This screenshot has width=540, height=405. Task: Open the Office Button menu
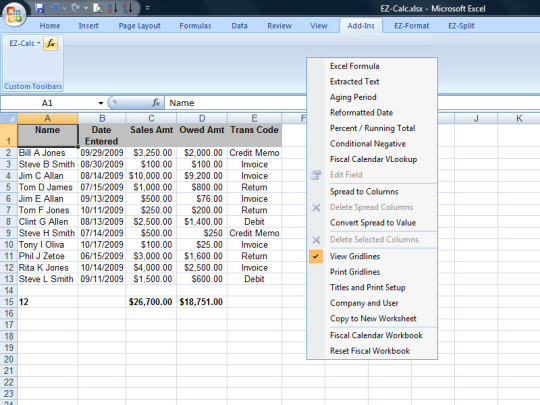coord(14,14)
